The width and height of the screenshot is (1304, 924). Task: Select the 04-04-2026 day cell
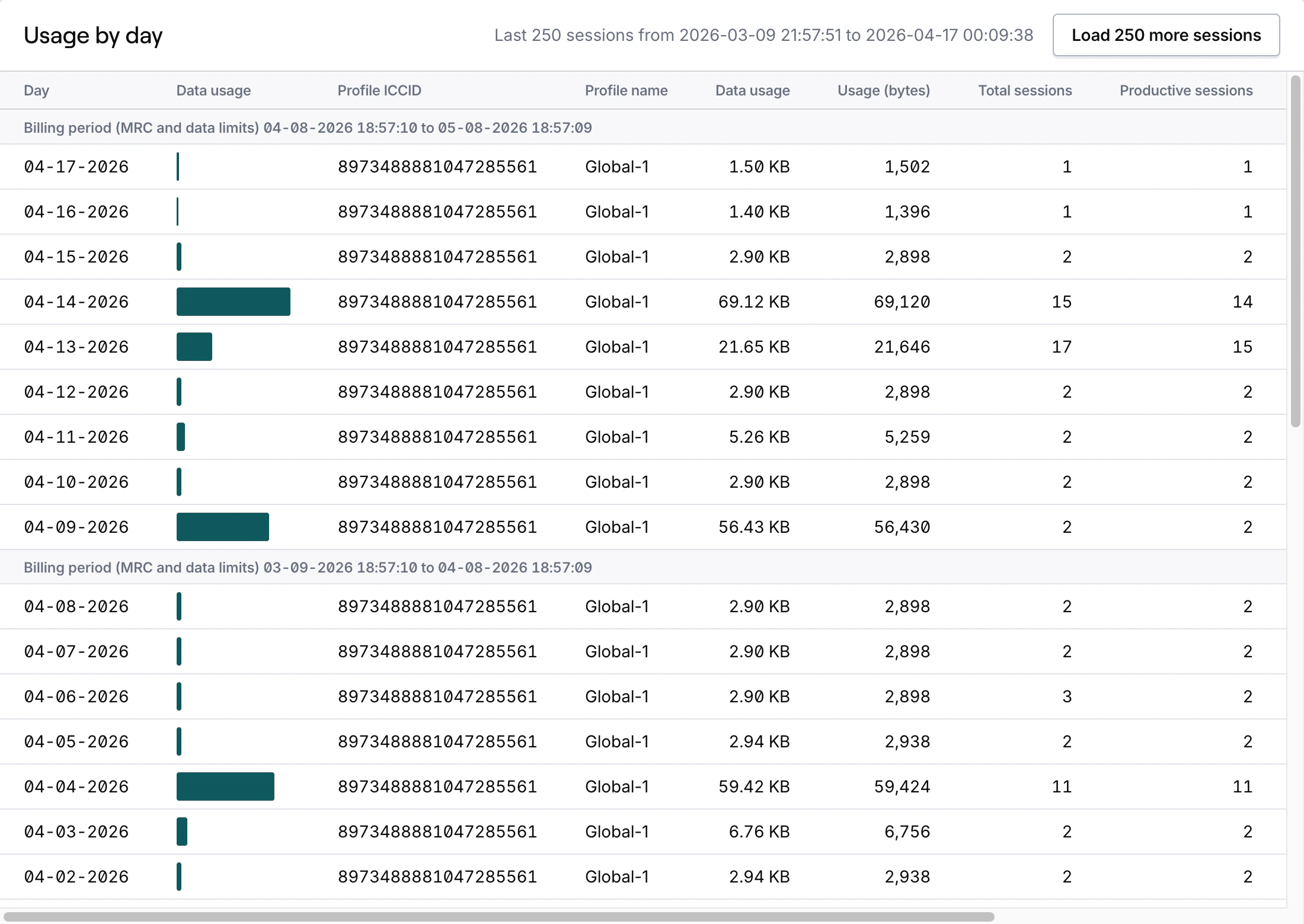click(x=76, y=786)
